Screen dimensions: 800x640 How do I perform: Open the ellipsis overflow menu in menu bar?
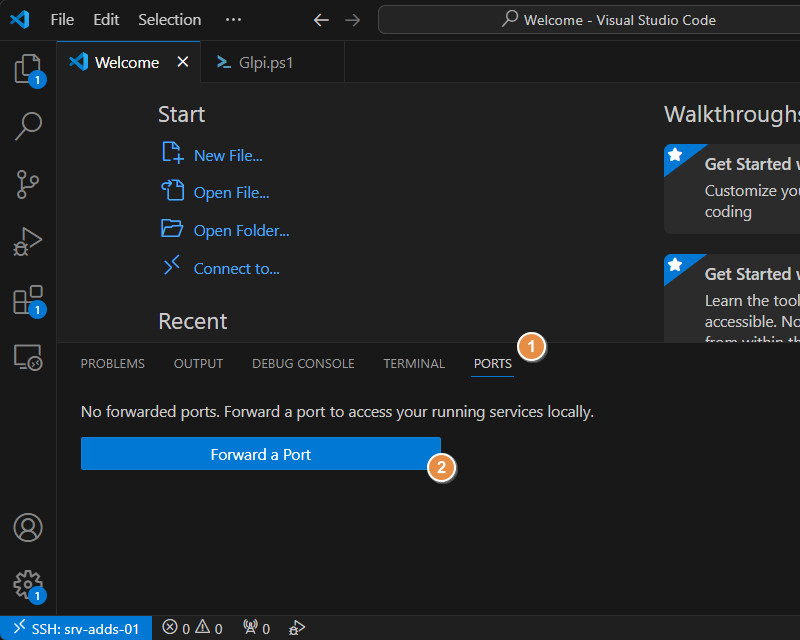coord(233,19)
